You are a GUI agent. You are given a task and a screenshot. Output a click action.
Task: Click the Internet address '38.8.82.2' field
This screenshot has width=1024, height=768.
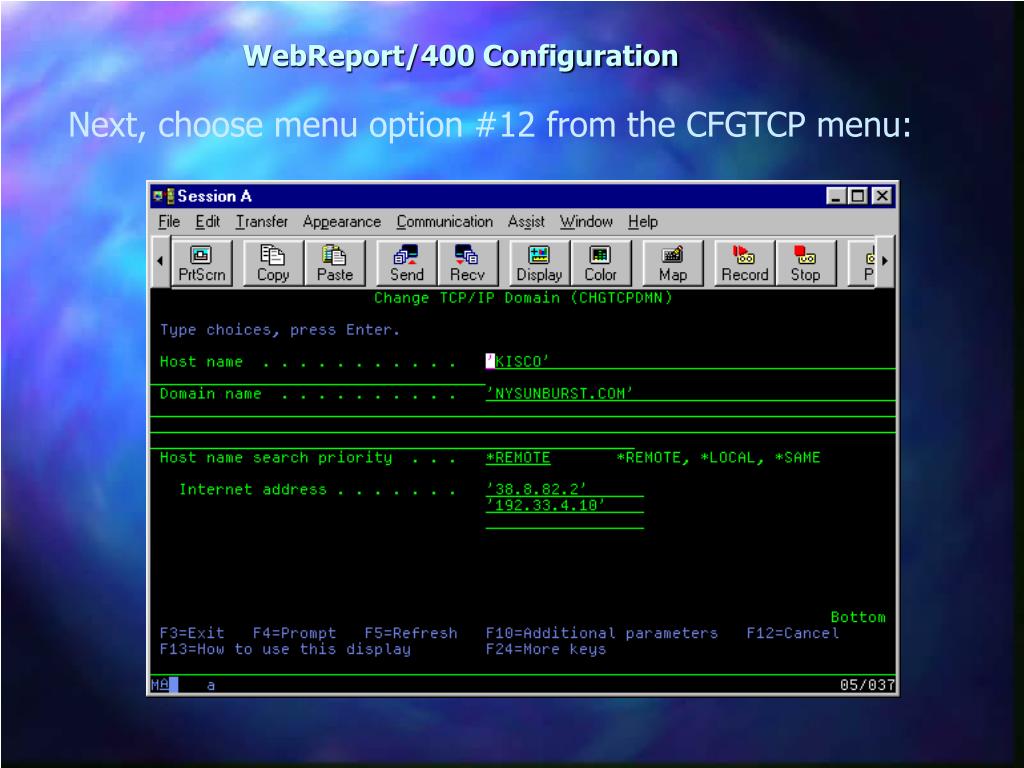(x=564, y=489)
